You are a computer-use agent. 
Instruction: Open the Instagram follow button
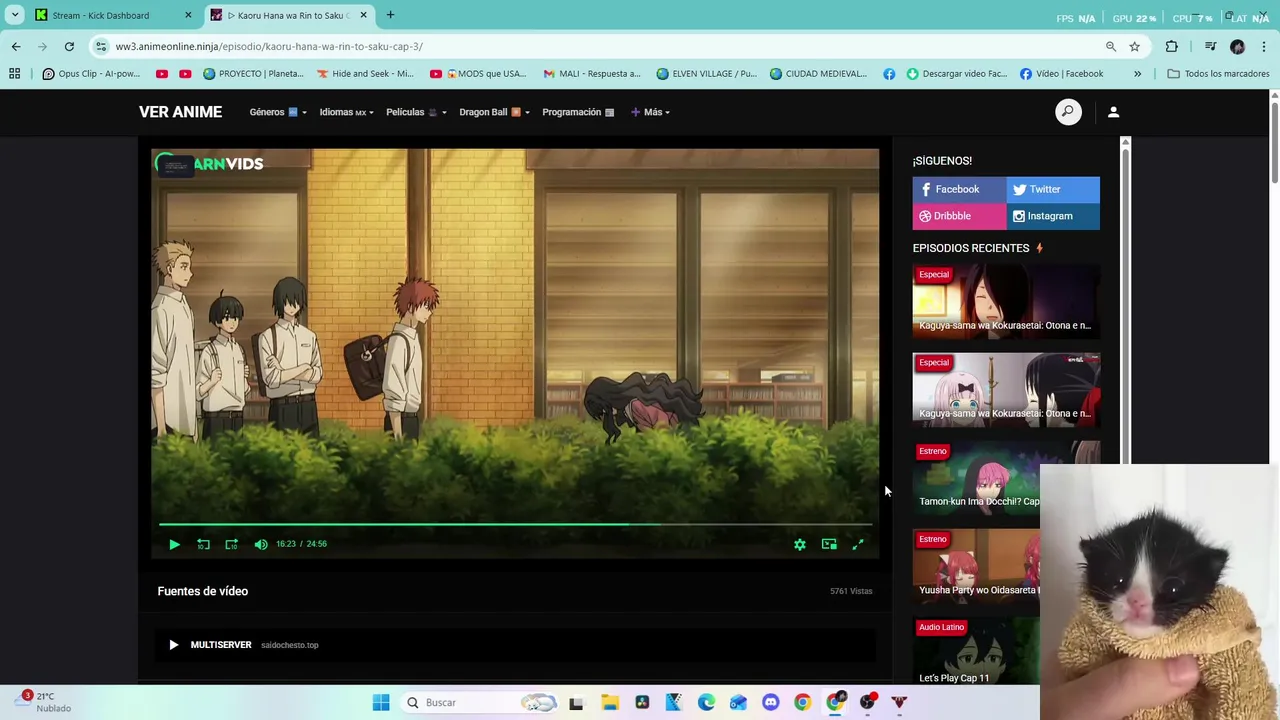pyautogui.click(x=1053, y=216)
